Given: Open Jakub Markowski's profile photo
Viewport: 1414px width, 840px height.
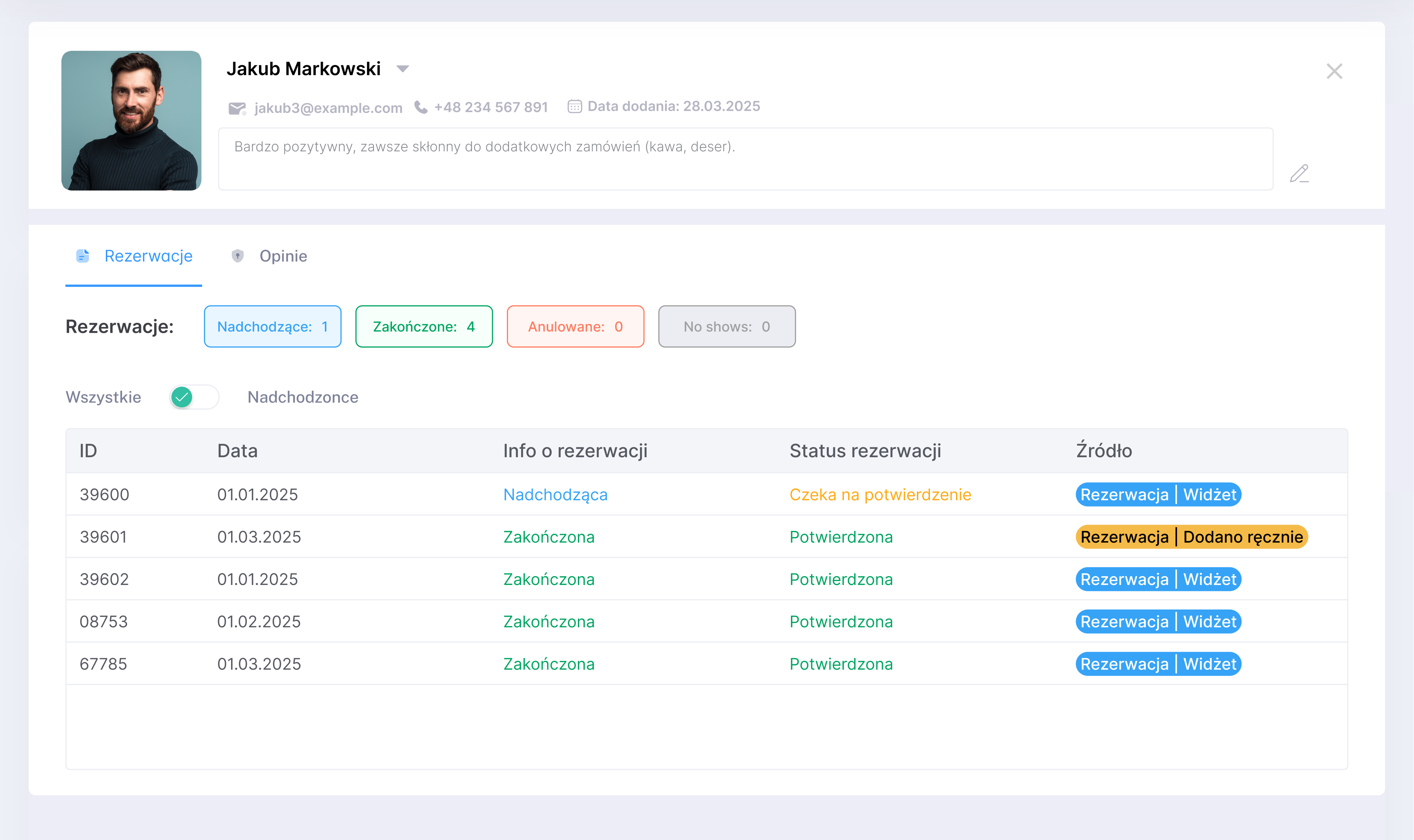Looking at the screenshot, I should tap(131, 121).
